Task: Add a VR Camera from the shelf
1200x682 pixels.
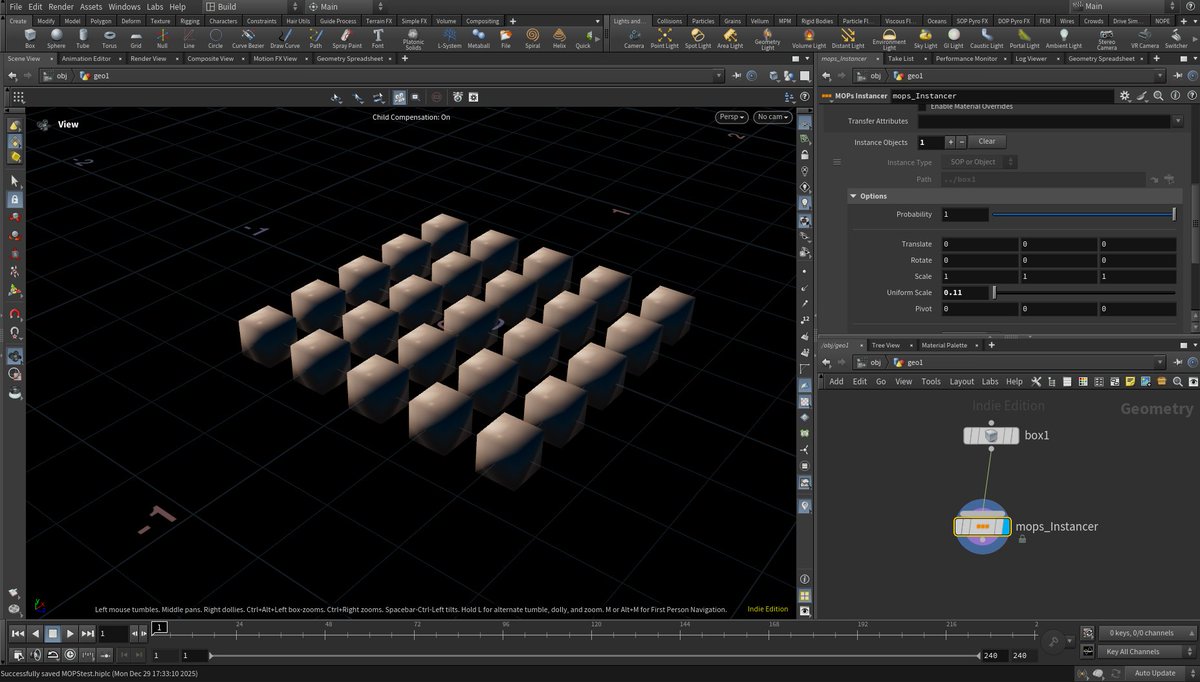Action: 1145,38
